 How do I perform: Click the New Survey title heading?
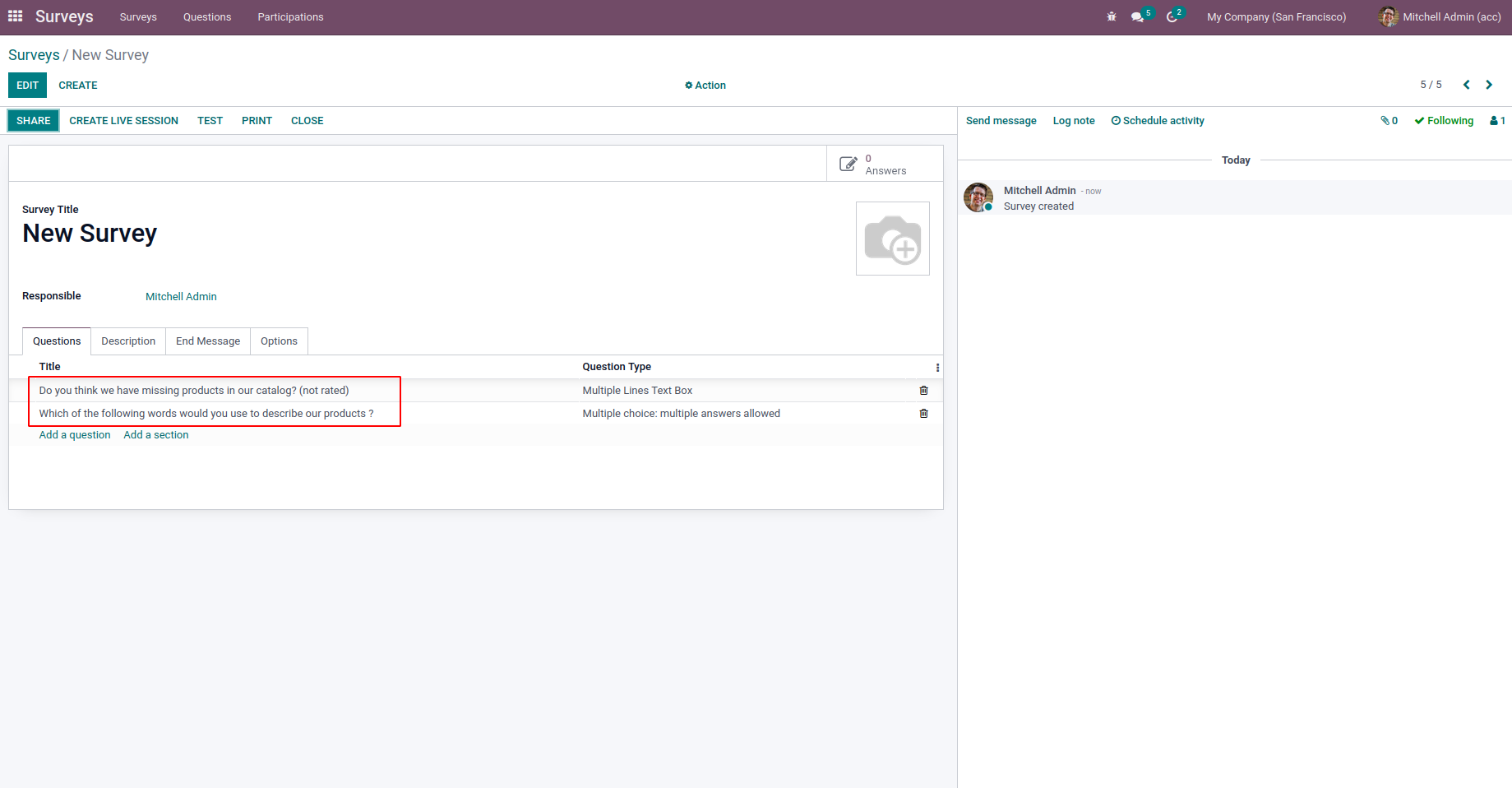coord(90,234)
